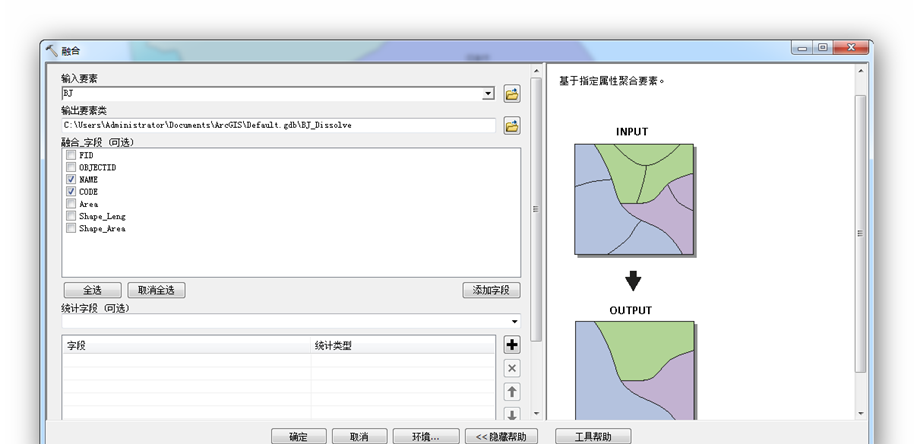This screenshot has height=444, width=914.
Task: Click the output path text field
Action: 279,125
